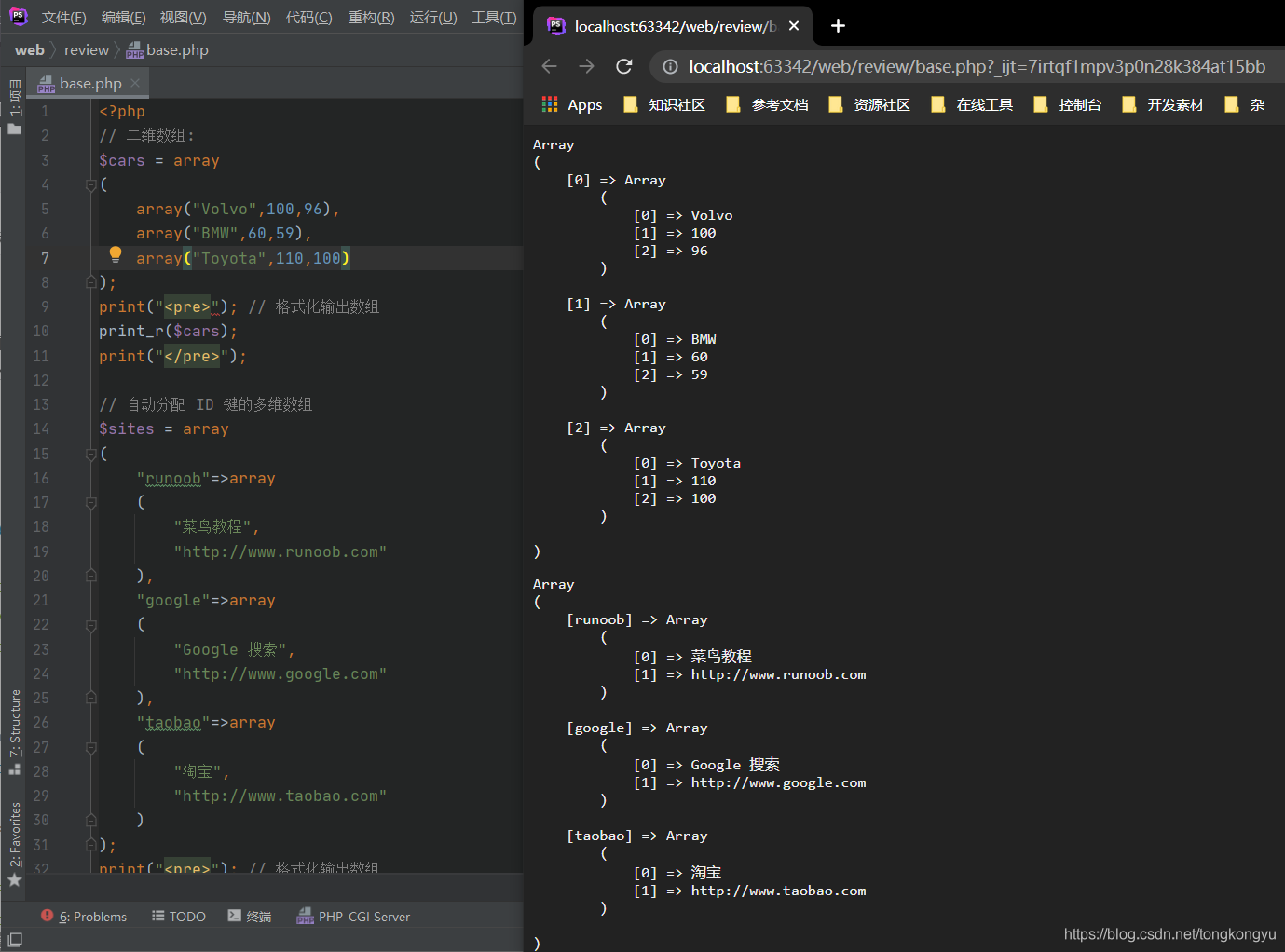Open the 杂 bookmark folder
Image resolution: width=1285 pixels, height=952 pixels.
click(x=1245, y=104)
